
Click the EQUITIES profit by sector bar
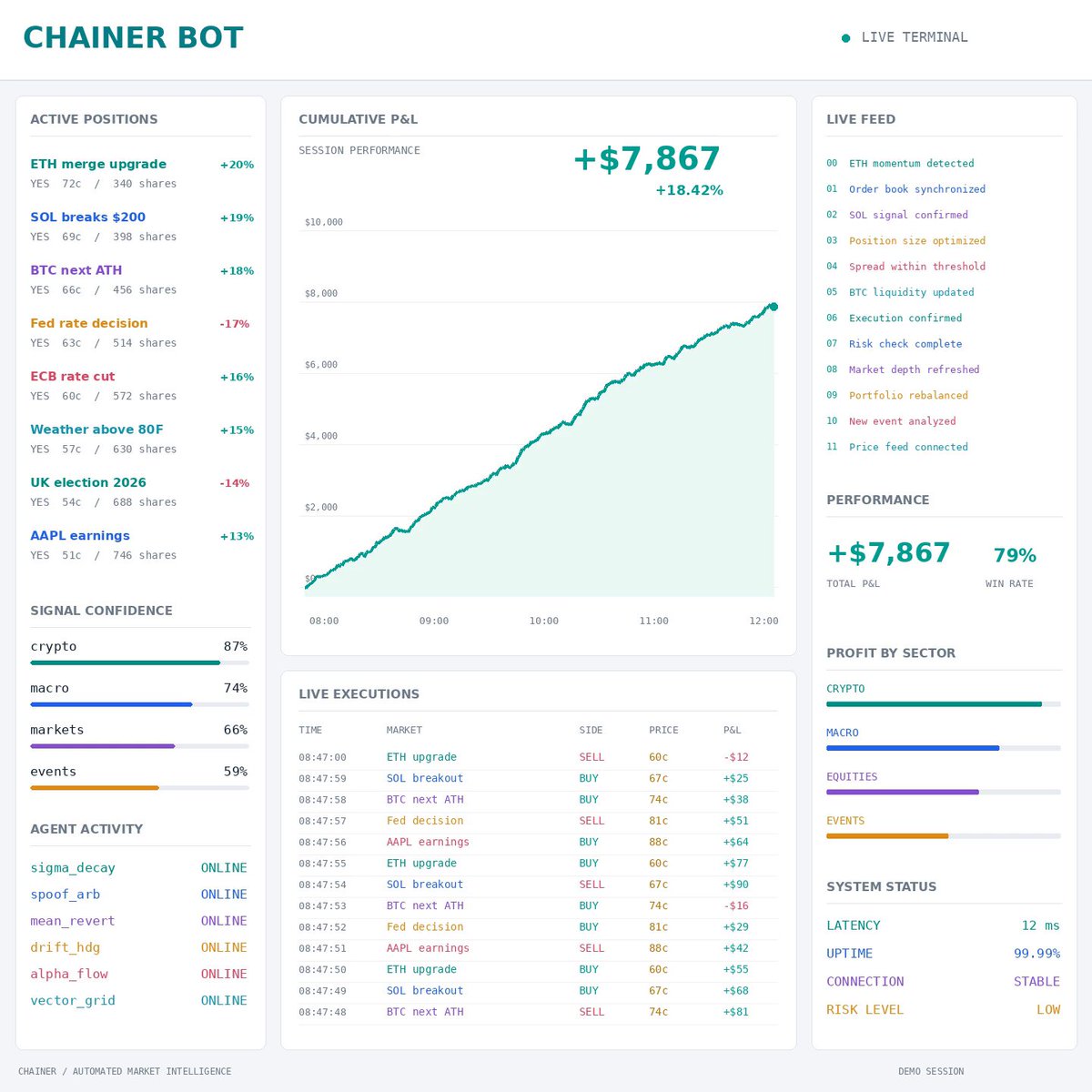(x=944, y=792)
